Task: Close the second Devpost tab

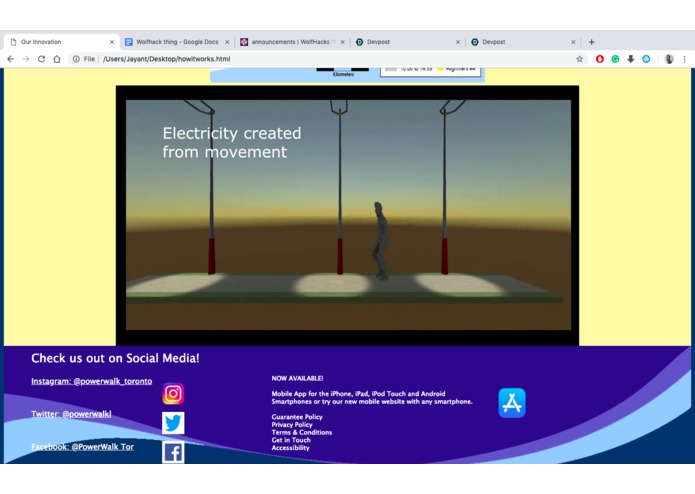Action: tap(573, 42)
